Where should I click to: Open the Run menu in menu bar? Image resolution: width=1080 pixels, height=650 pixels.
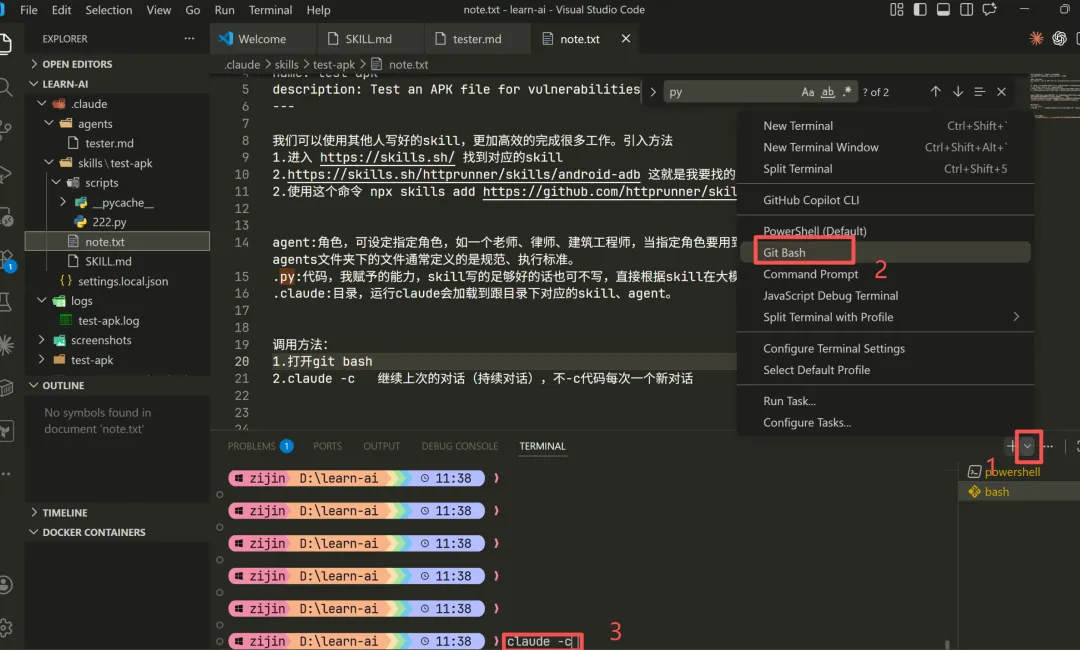(x=224, y=10)
